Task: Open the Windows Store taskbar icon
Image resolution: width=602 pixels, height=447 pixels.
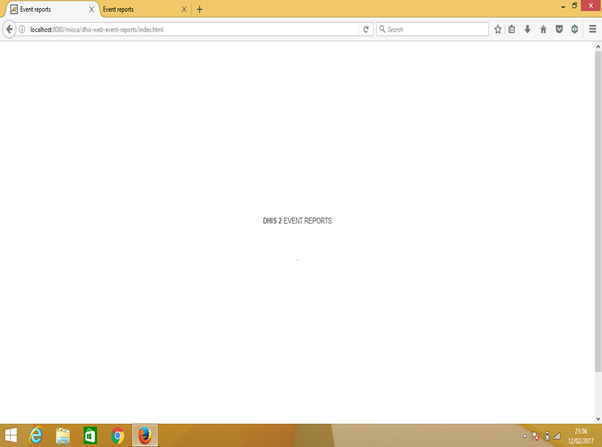Action: tap(90, 435)
